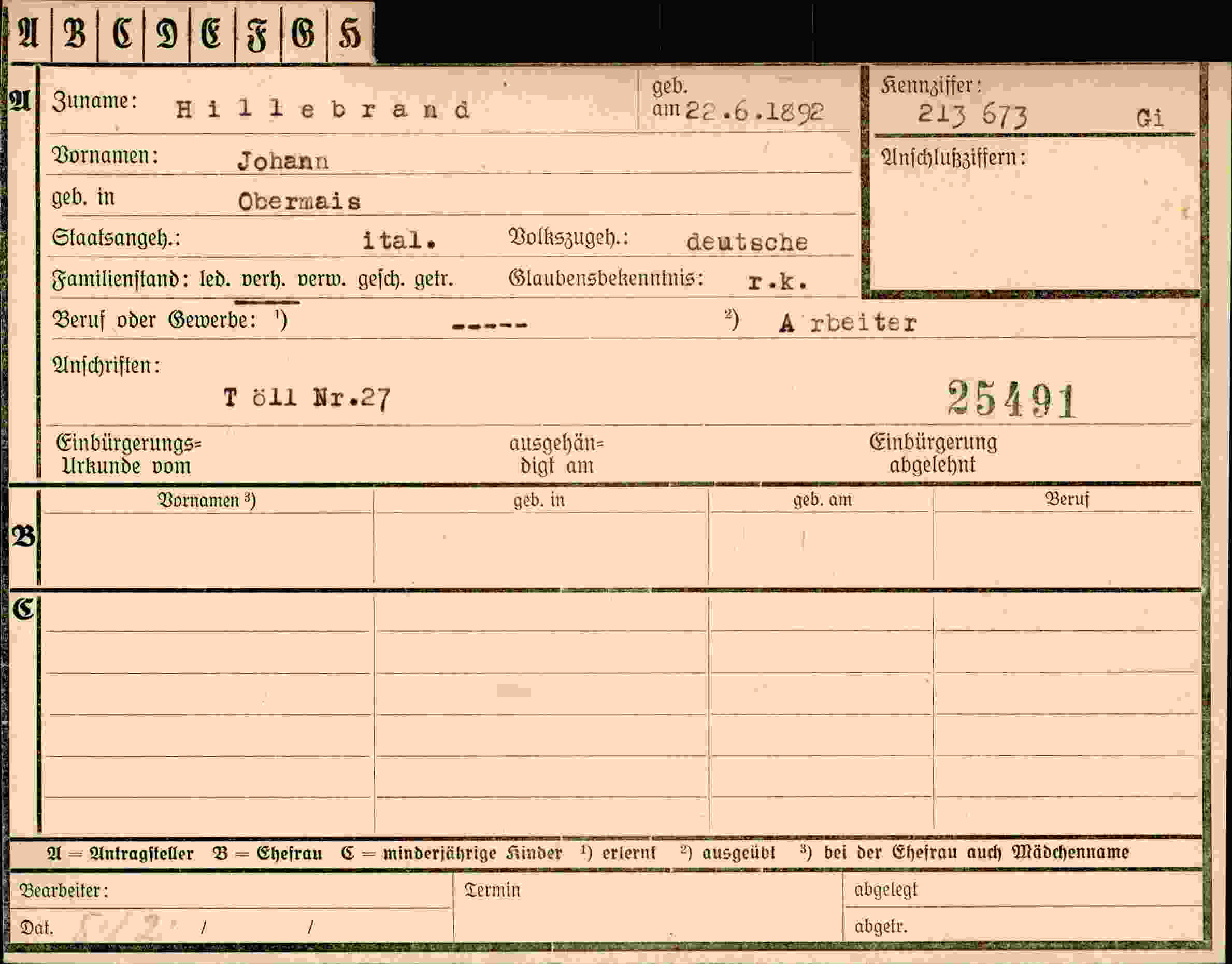Image resolution: width=1232 pixels, height=964 pixels.
Task: Click footnote '1) erlernt'
Action: pyautogui.click(x=618, y=852)
